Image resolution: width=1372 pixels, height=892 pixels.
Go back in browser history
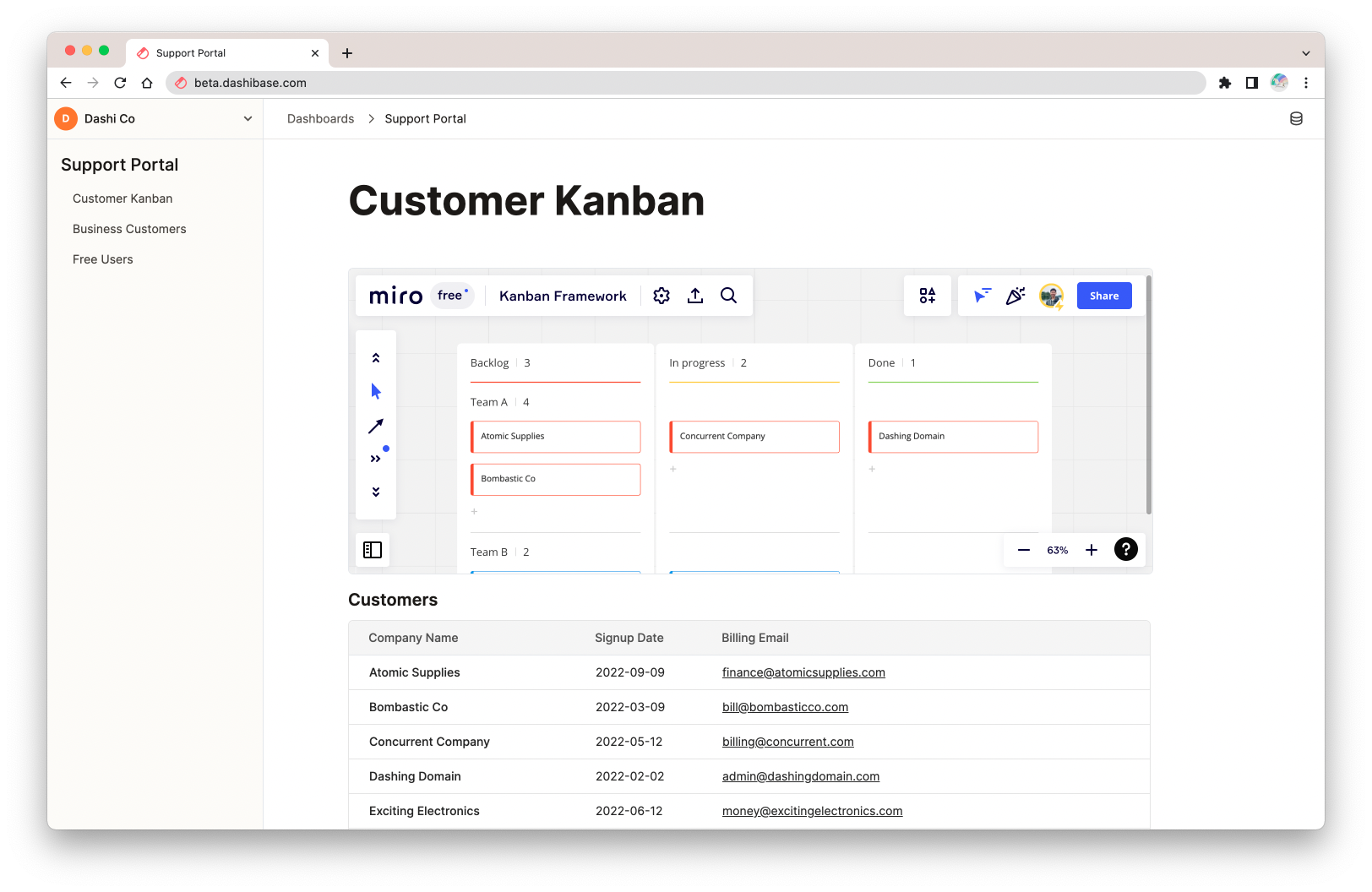pos(66,83)
